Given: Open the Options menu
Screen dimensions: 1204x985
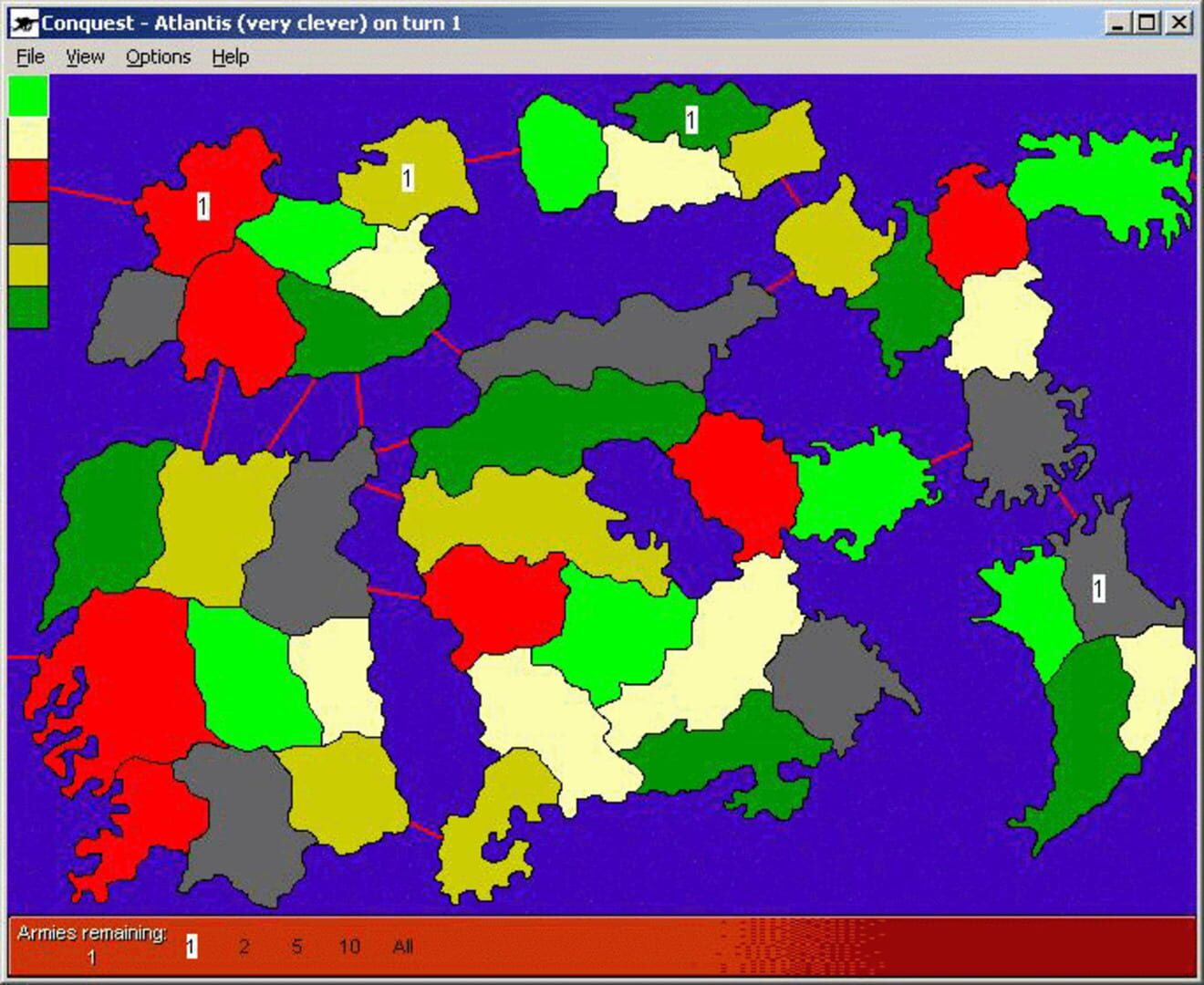Looking at the screenshot, I should [158, 57].
